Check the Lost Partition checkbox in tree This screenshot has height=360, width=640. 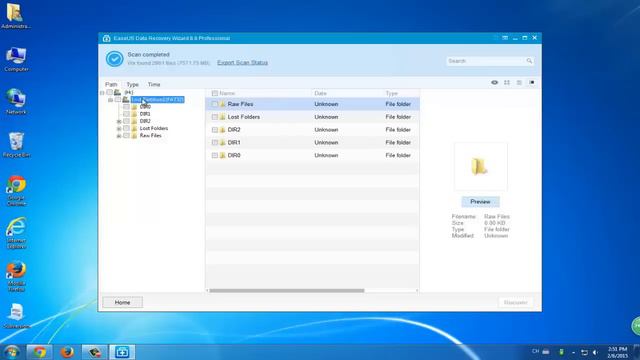coord(118,100)
